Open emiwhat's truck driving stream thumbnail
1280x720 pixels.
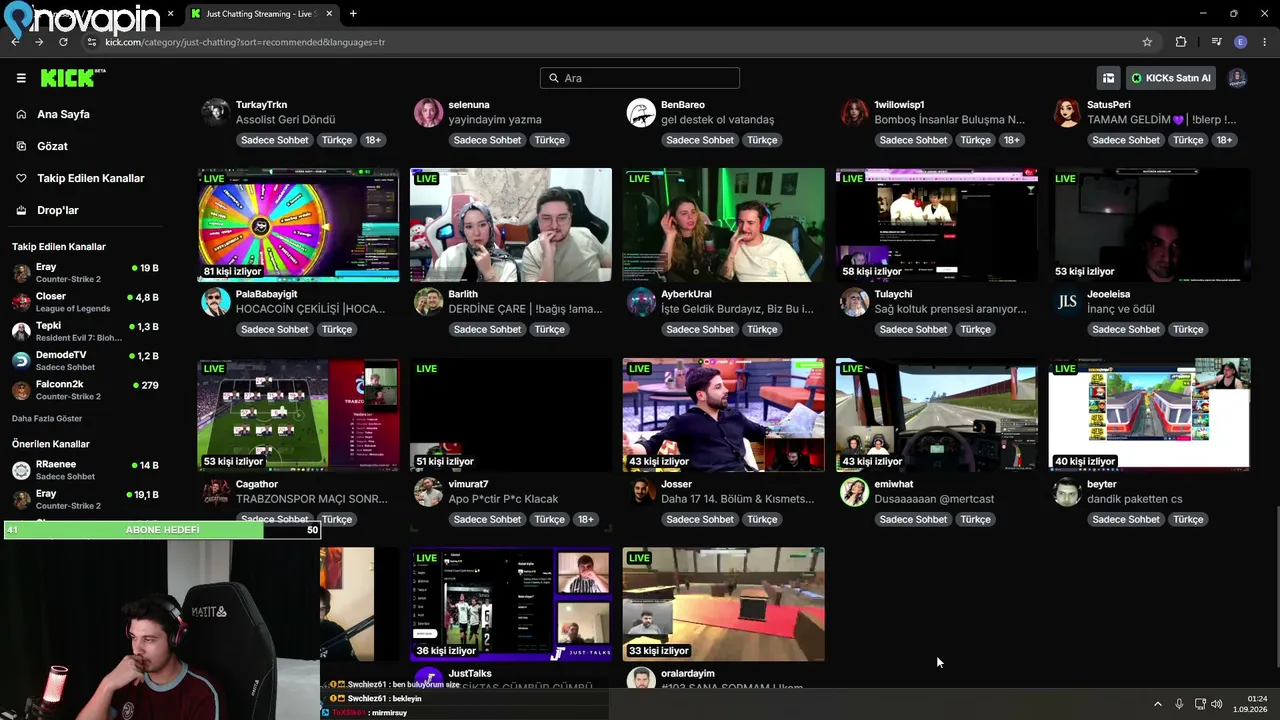[x=937, y=414]
